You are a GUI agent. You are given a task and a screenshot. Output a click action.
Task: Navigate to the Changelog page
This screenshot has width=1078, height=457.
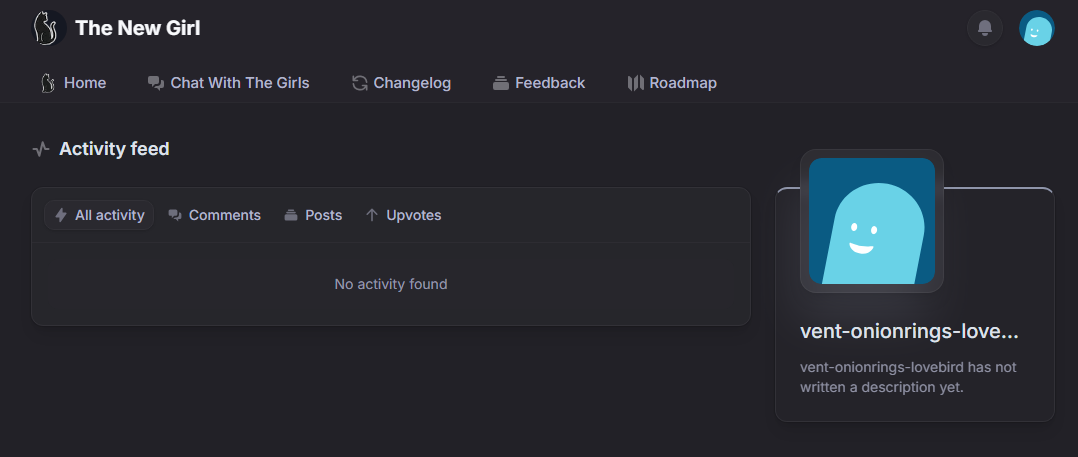(x=412, y=83)
